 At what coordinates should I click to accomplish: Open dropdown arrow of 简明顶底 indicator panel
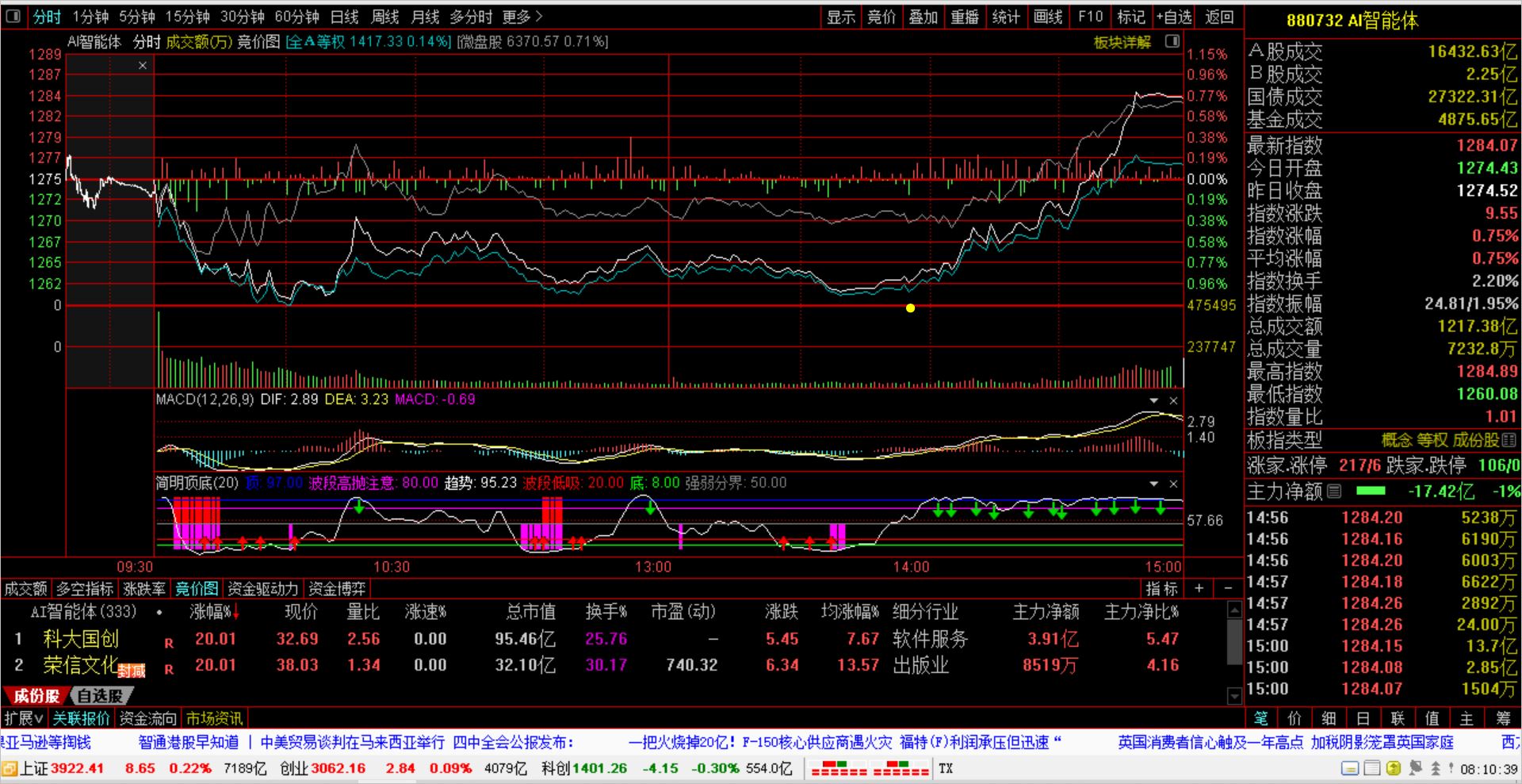1154,484
